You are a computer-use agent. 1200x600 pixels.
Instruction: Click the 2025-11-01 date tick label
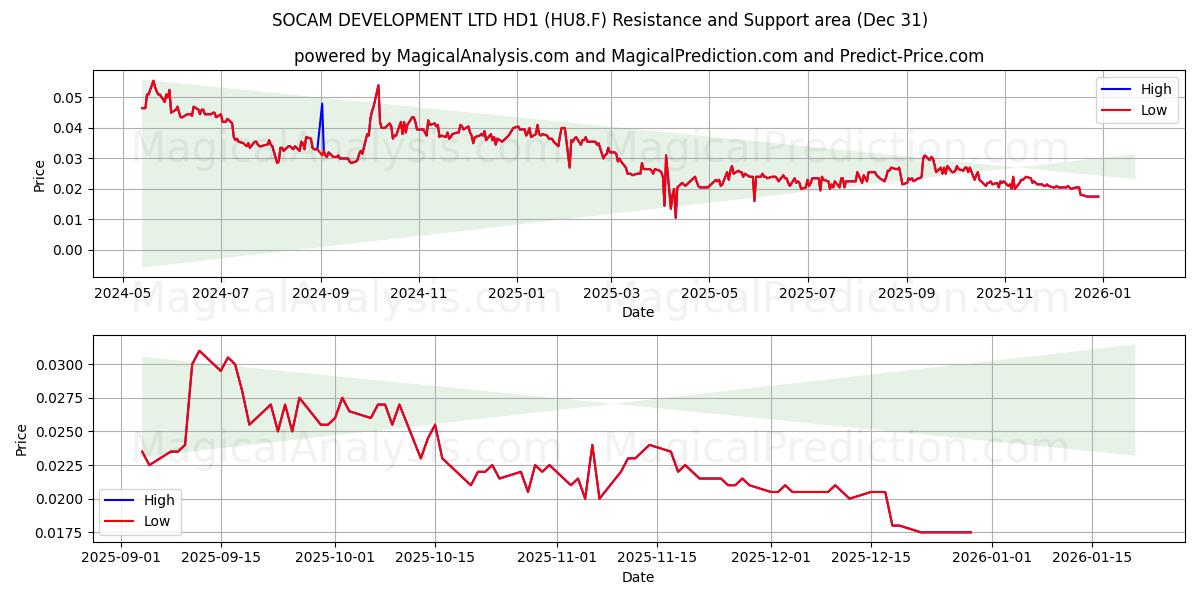[x=556, y=559]
